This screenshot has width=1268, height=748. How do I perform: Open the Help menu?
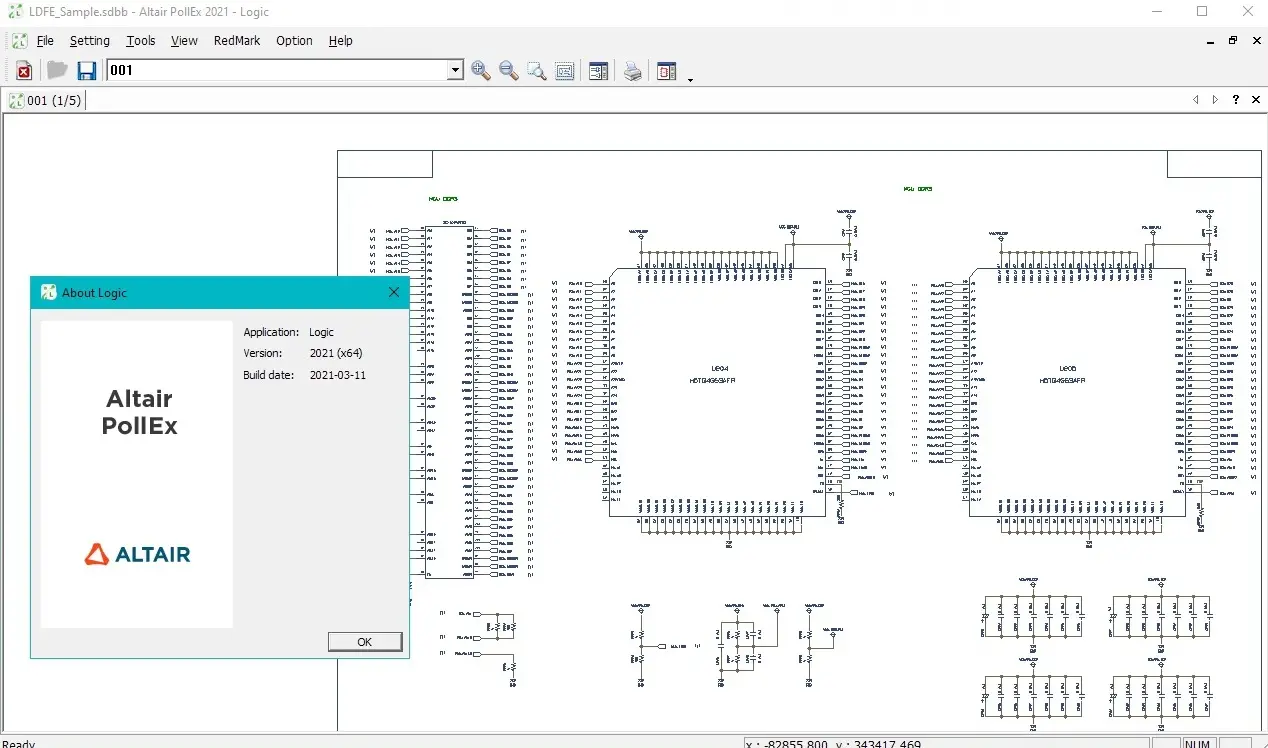tap(341, 41)
